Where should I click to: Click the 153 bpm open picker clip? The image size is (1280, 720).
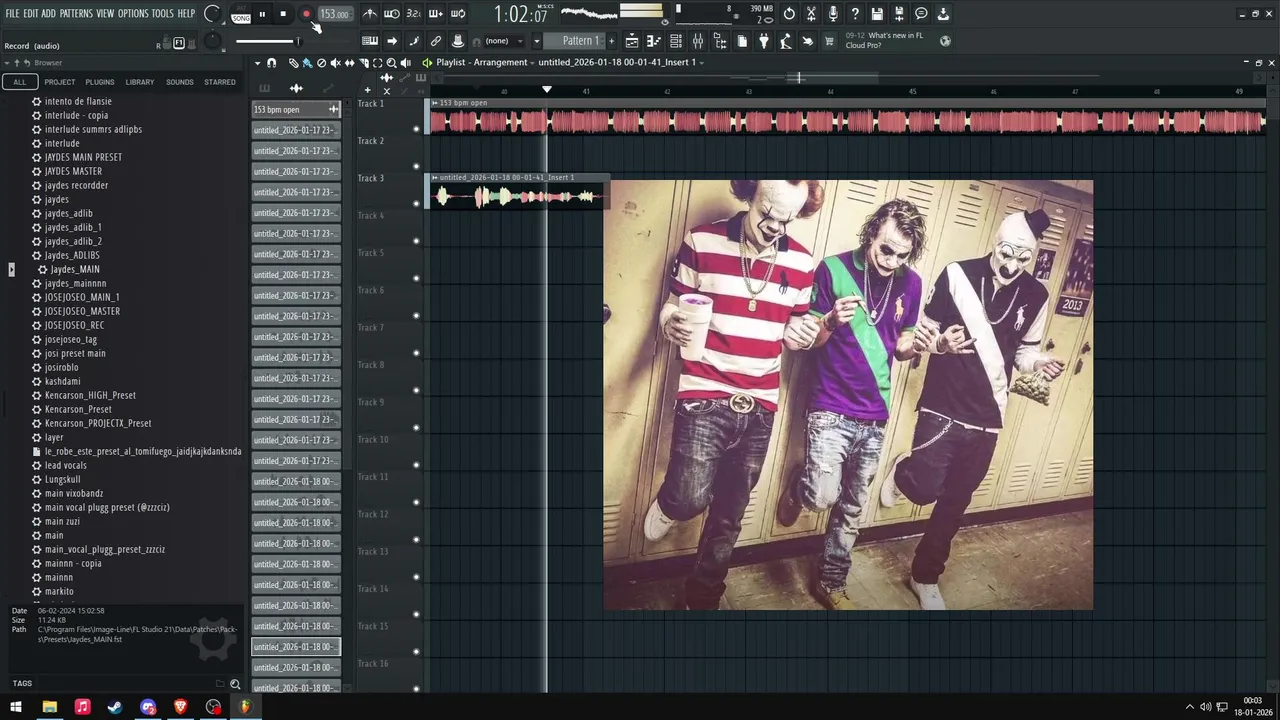click(296, 109)
